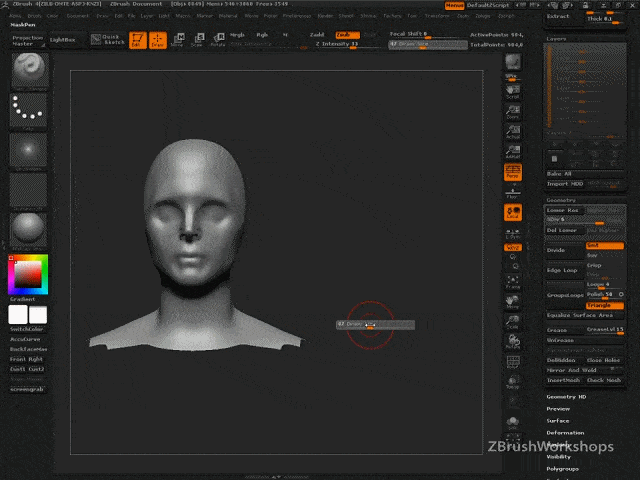Expand the Deformation section
The width and height of the screenshot is (640, 480).
[566, 432]
